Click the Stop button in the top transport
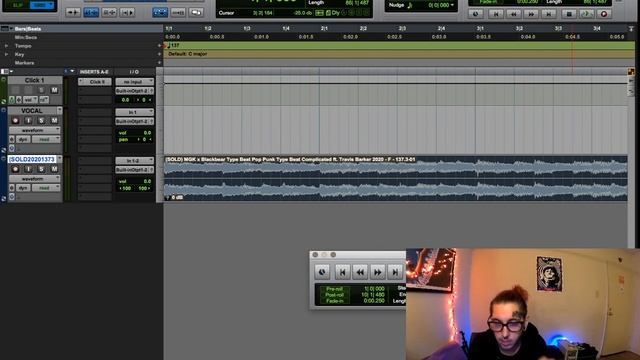This screenshot has height=360, width=640. click(x=569, y=14)
